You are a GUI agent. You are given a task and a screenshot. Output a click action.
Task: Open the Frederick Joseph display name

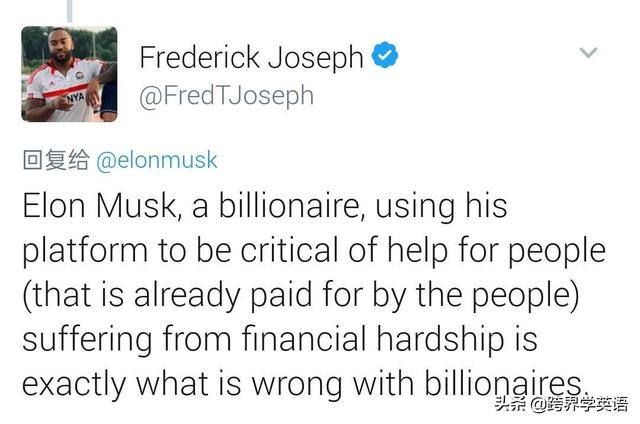[x=251, y=57]
